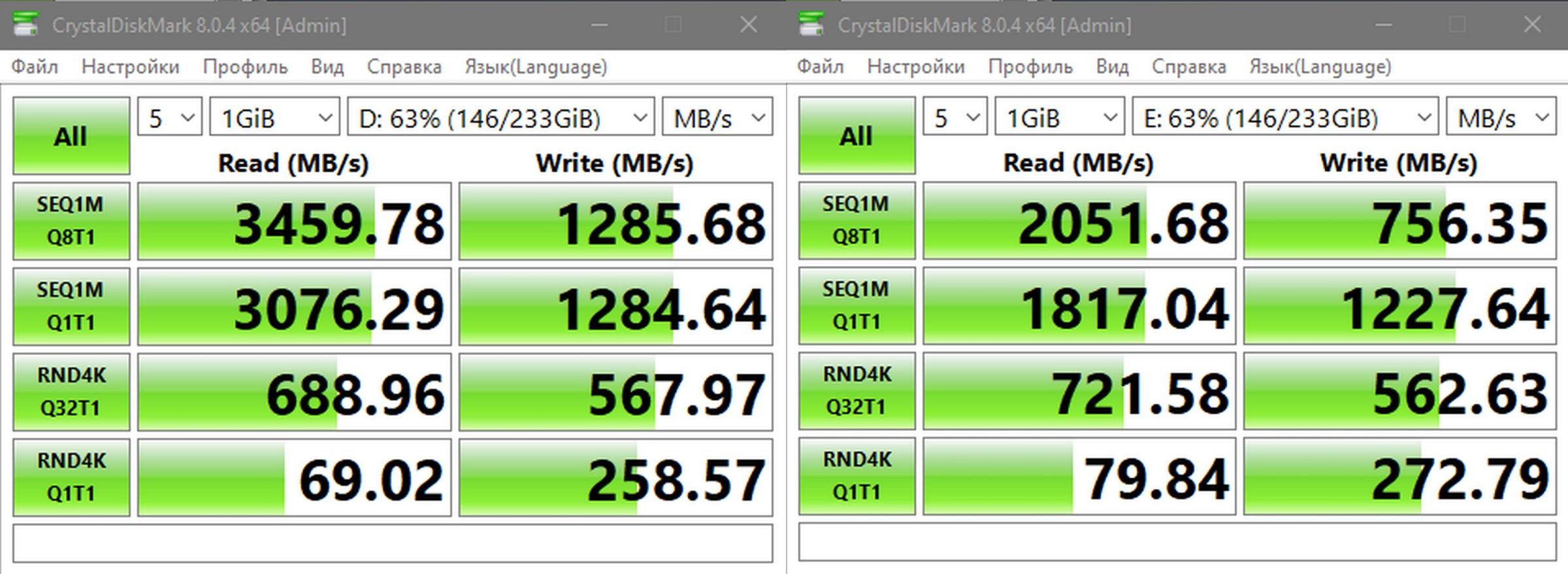Image resolution: width=1568 pixels, height=574 pixels.
Task: Click the Read (MB/s) header in right window
Action: tap(1079, 162)
